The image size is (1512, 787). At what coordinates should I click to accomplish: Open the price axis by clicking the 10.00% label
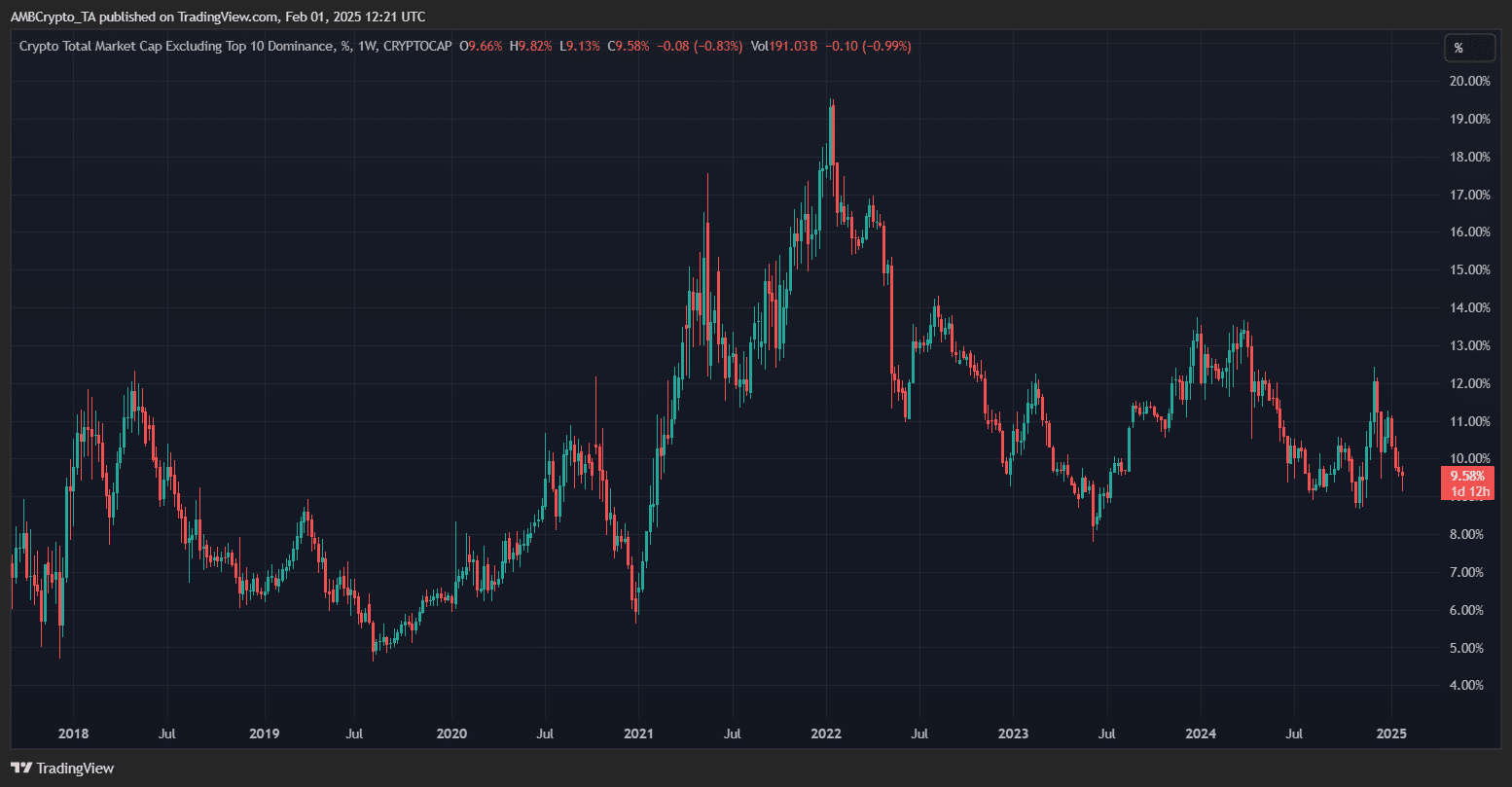[x=1468, y=458]
